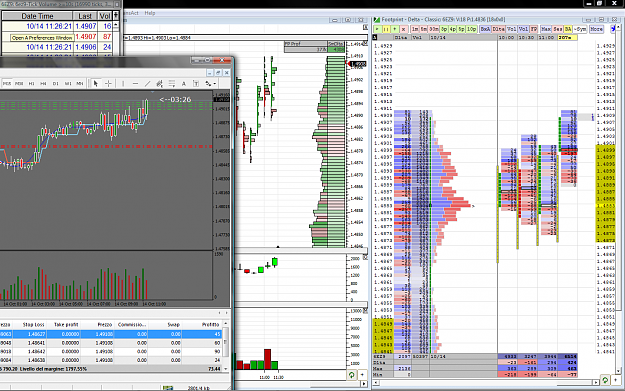Switch chart to W1 timeframe
The width and height of the screenshot is (625, 391).
[68, 83]
